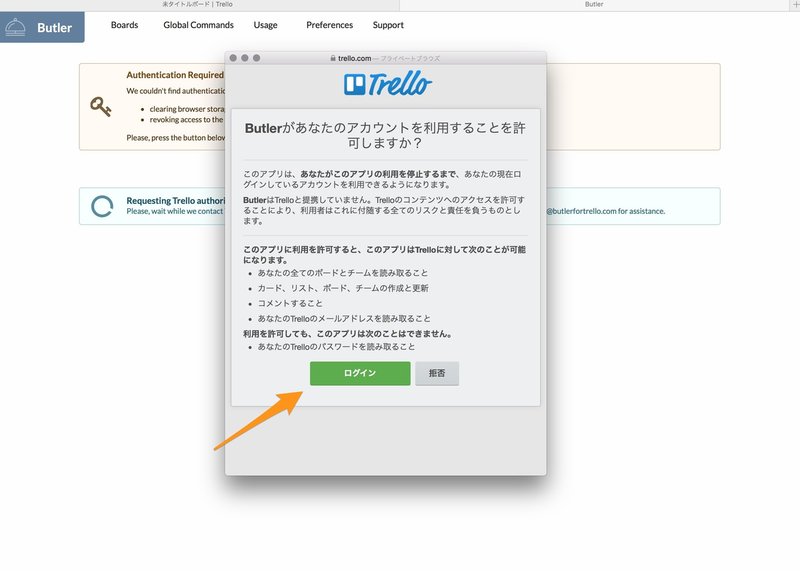Click the 'Please, wait while we contact' text
The width and height of the screenshot is (800, 571).
point(175,211)
